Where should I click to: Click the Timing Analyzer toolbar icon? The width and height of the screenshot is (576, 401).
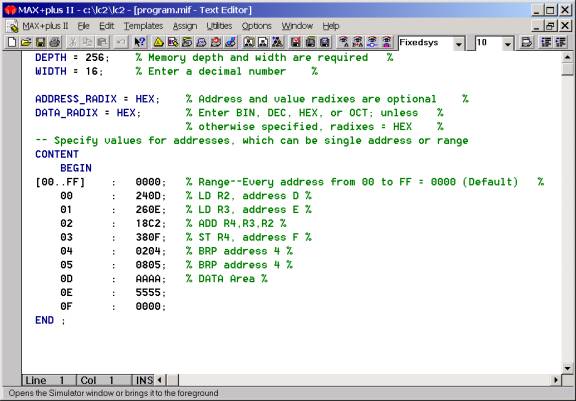tap(216, 42)
